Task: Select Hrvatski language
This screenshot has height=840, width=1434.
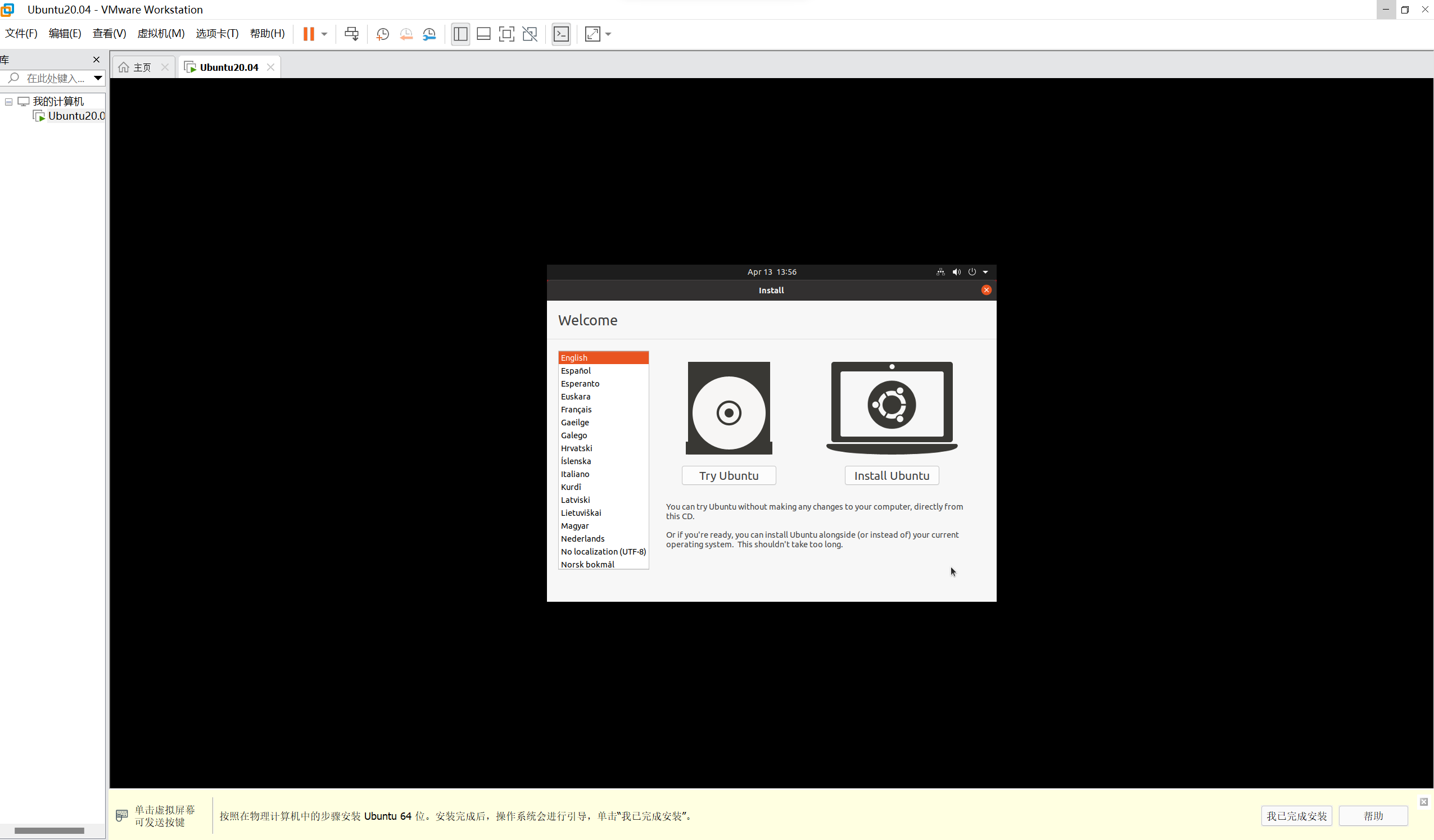Action: click(603, 448)
